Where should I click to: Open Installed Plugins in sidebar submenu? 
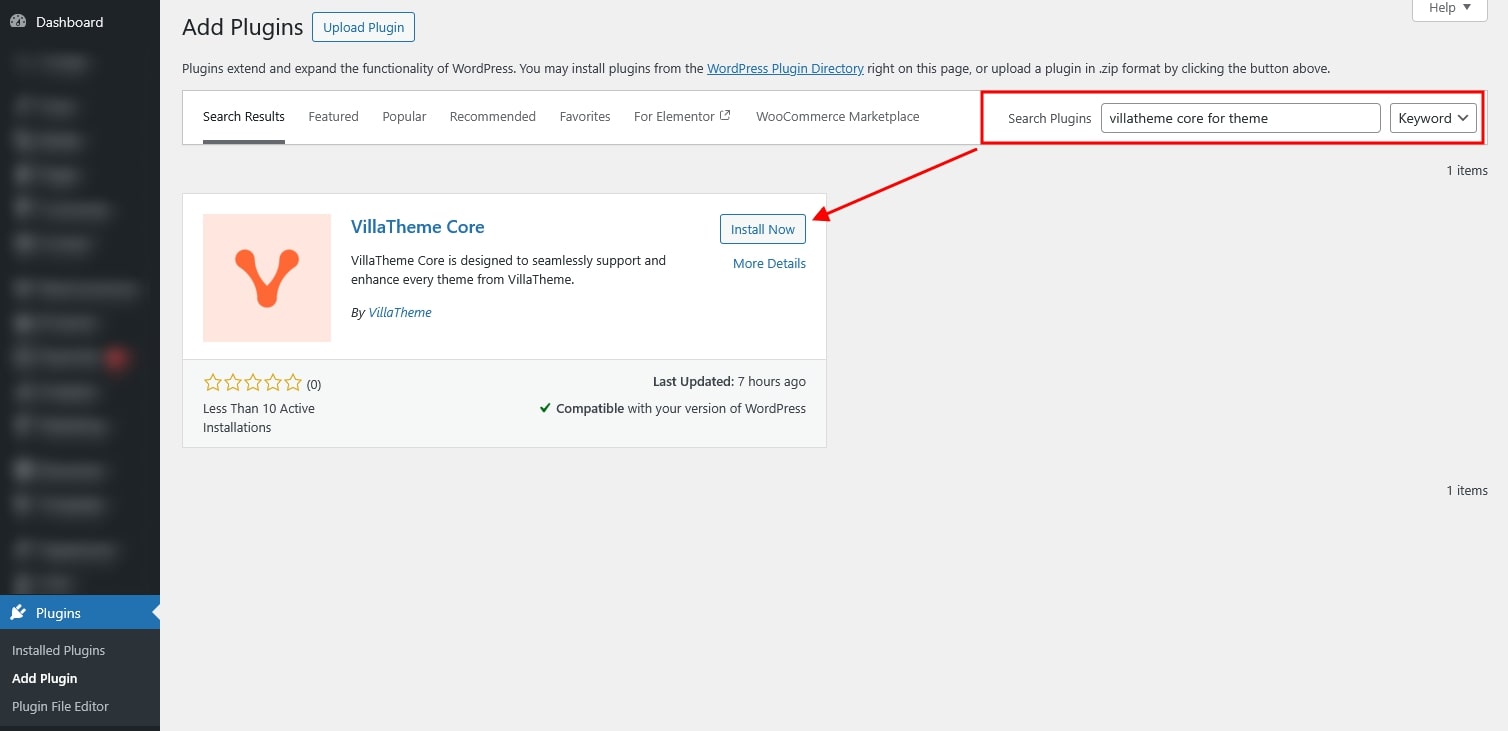point(58,651)
